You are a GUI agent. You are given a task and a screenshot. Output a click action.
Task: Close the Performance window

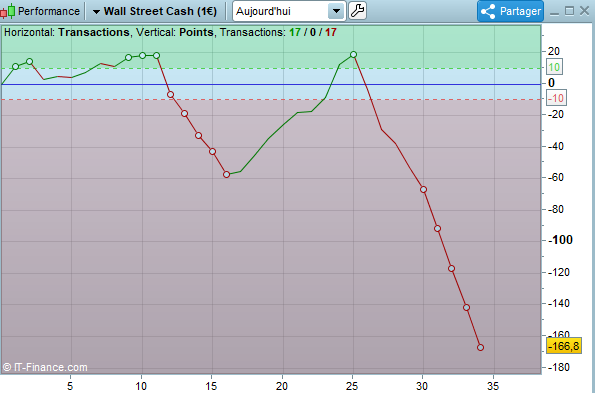click(584, 11)
